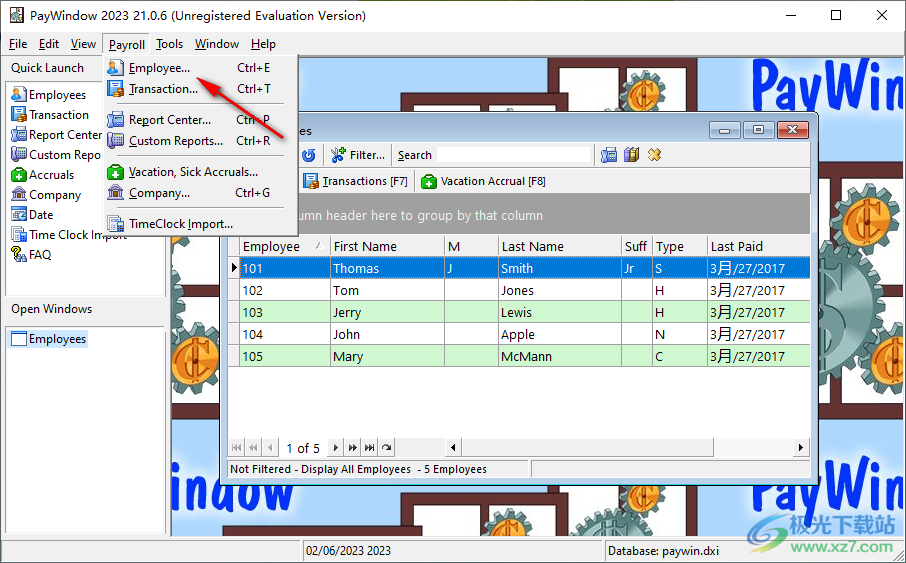
Task: Click the columns book icon in toolbar
Action: click(632, 155)
